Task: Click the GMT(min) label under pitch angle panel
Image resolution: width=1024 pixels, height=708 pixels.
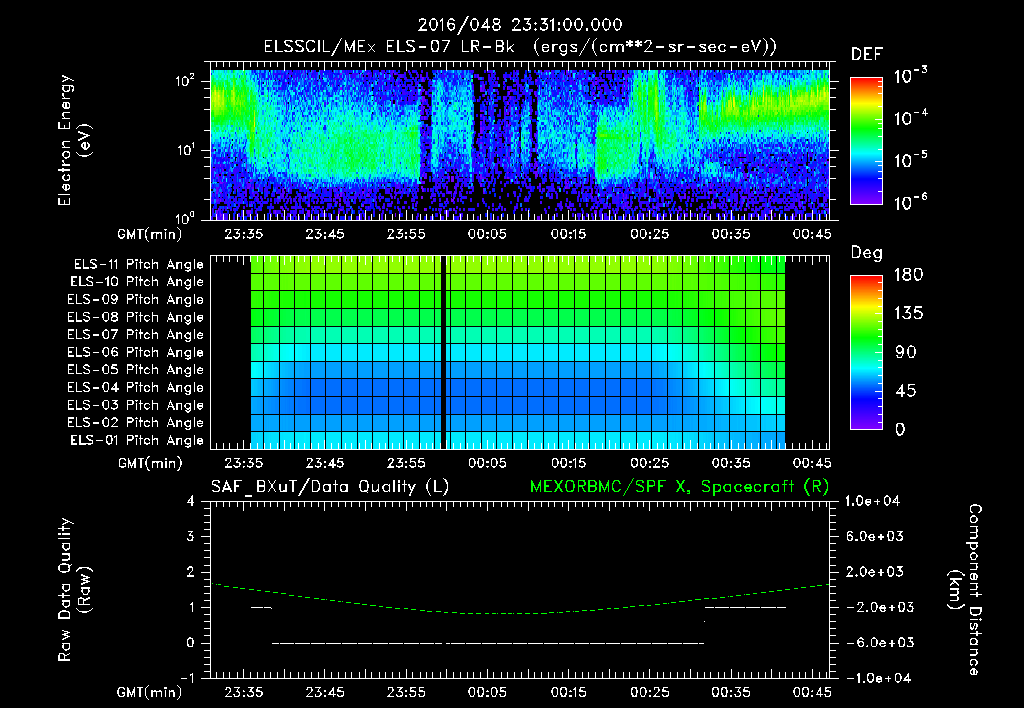Action: pyautogui.click(x=150, y=464)
